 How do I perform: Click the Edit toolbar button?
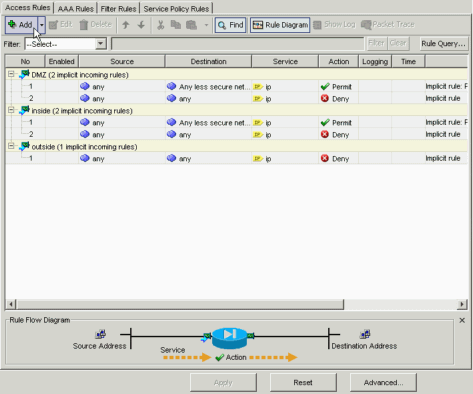(61, 25)
